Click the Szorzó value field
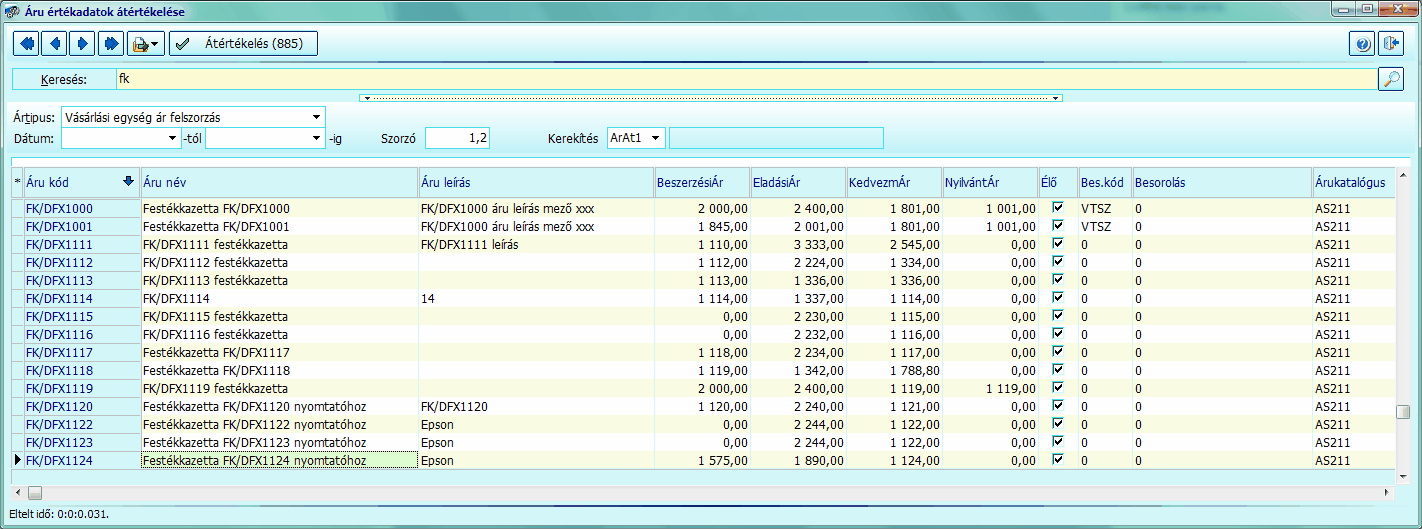Viewport: 1422px width, 529px height. 458,138
